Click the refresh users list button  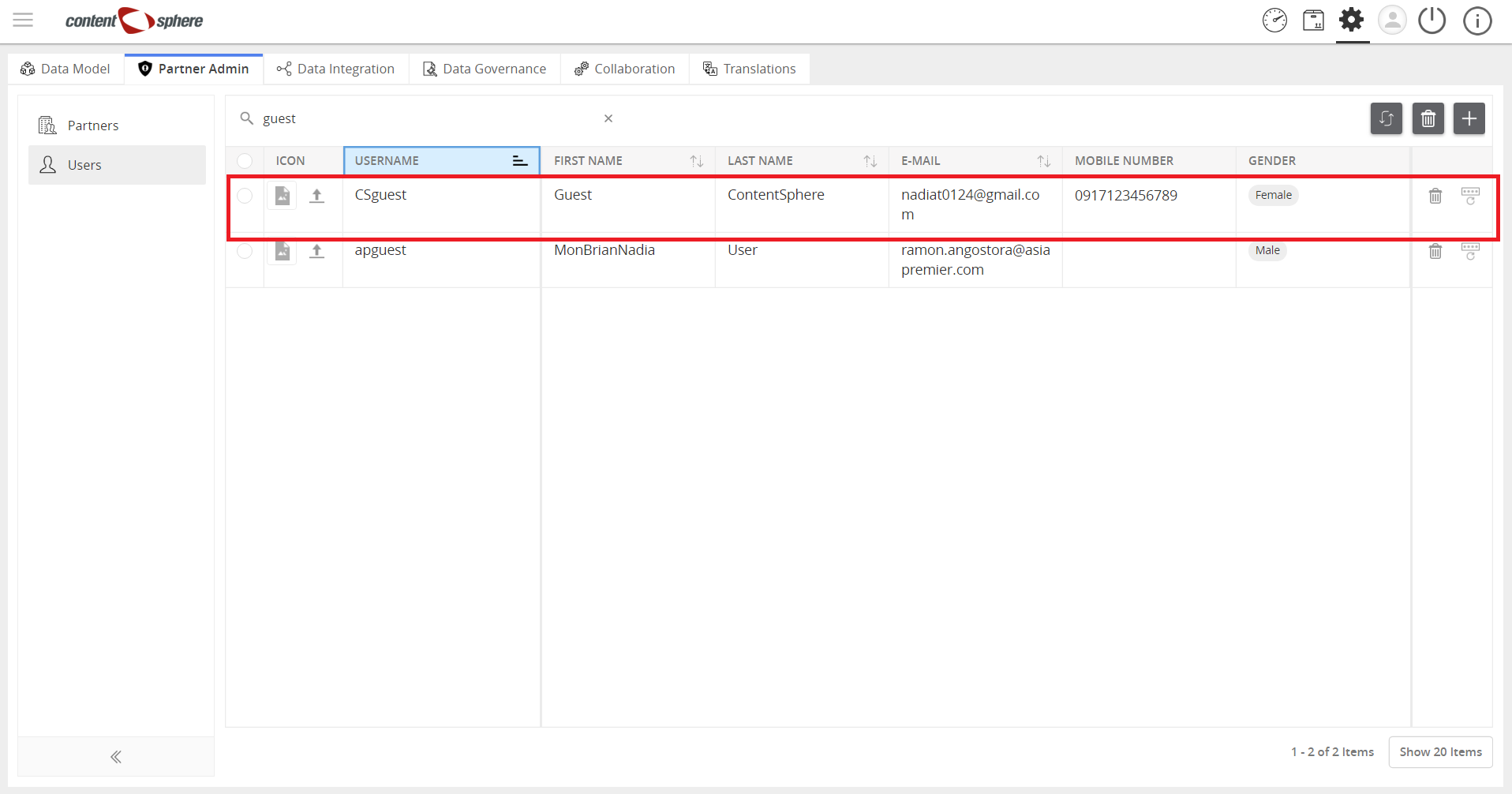pos(1387,119)
